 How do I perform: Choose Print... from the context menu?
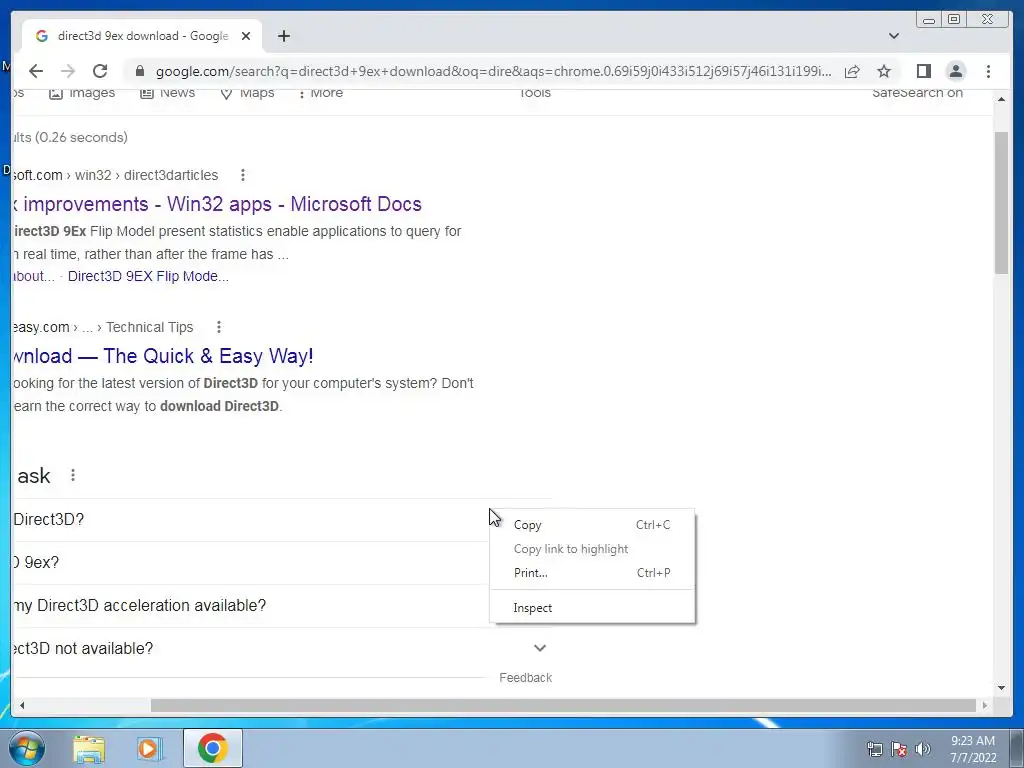click(x=592, y=573)
